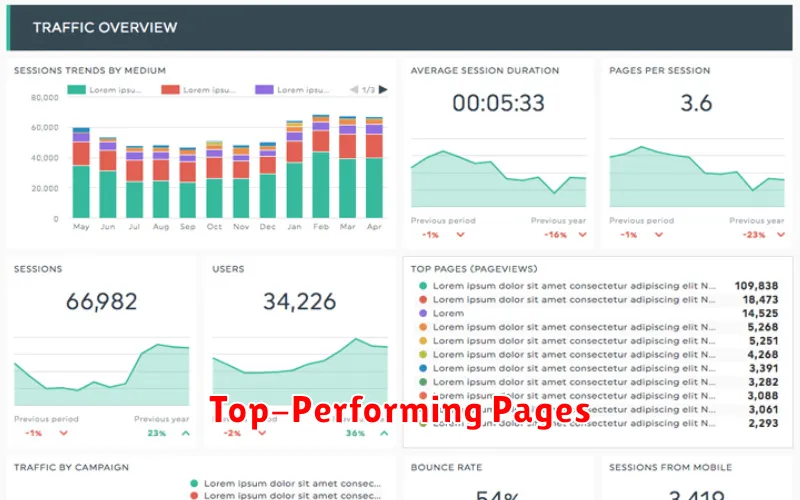Image resolution: width=800 pixels, height=500 pixels.
Task: Click the -16% previous year down arrow
Action: point(580,235)
